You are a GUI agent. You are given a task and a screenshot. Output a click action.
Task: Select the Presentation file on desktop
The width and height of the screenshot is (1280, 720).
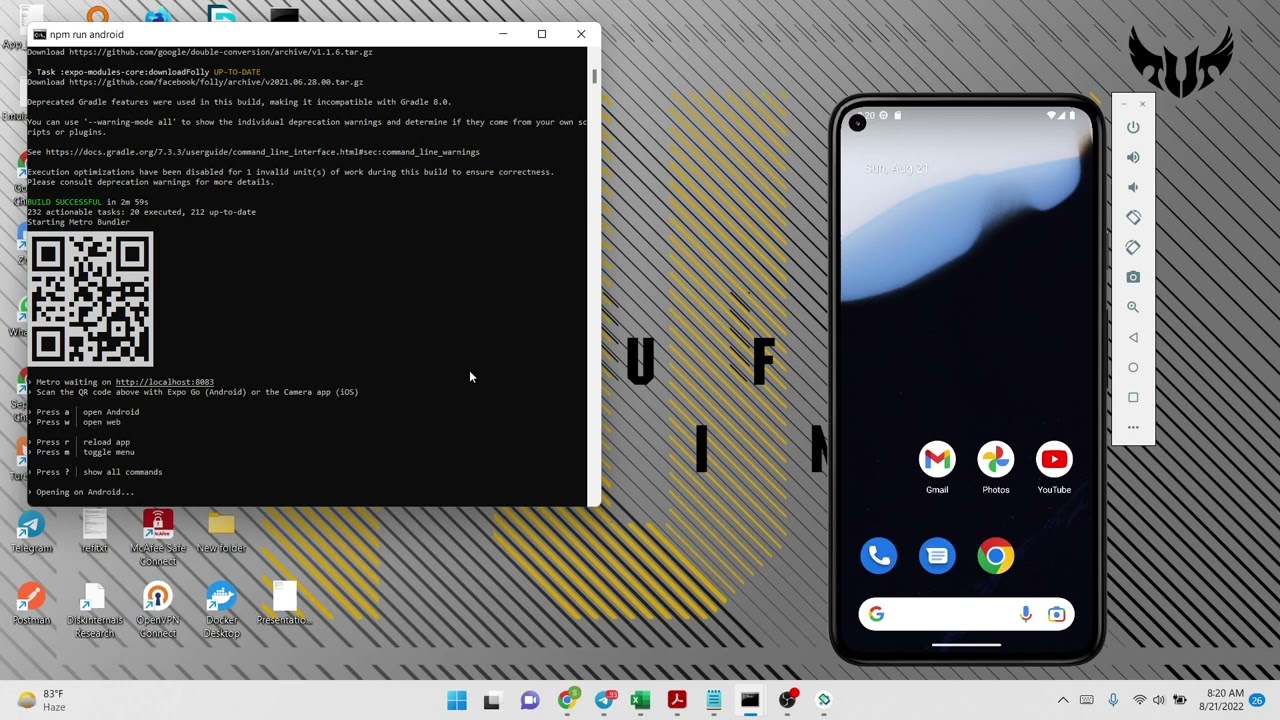pyautogui.click(x=284, y=603)
